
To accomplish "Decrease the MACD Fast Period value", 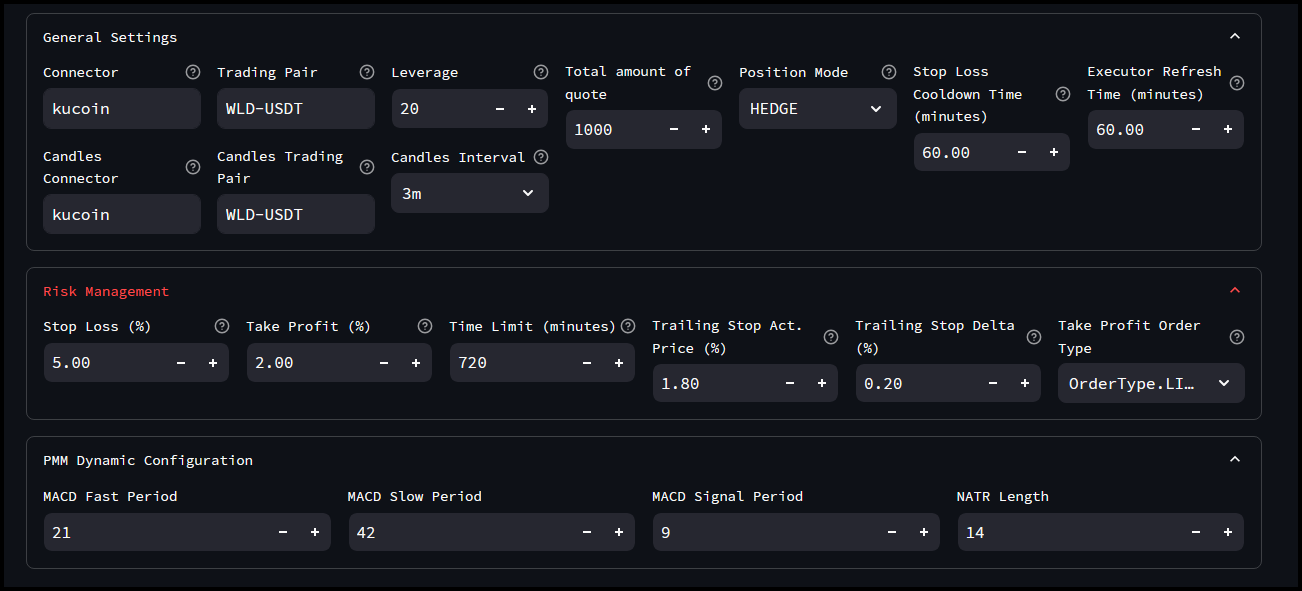I will tap(282, 532).
